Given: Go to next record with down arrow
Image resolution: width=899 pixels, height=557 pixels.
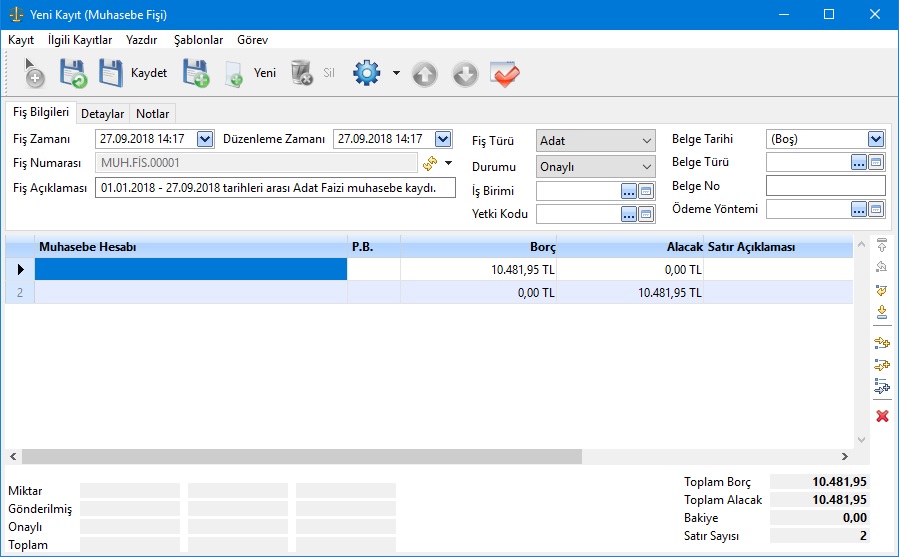Looking at the screenshot, I should (x=465, y=74).
